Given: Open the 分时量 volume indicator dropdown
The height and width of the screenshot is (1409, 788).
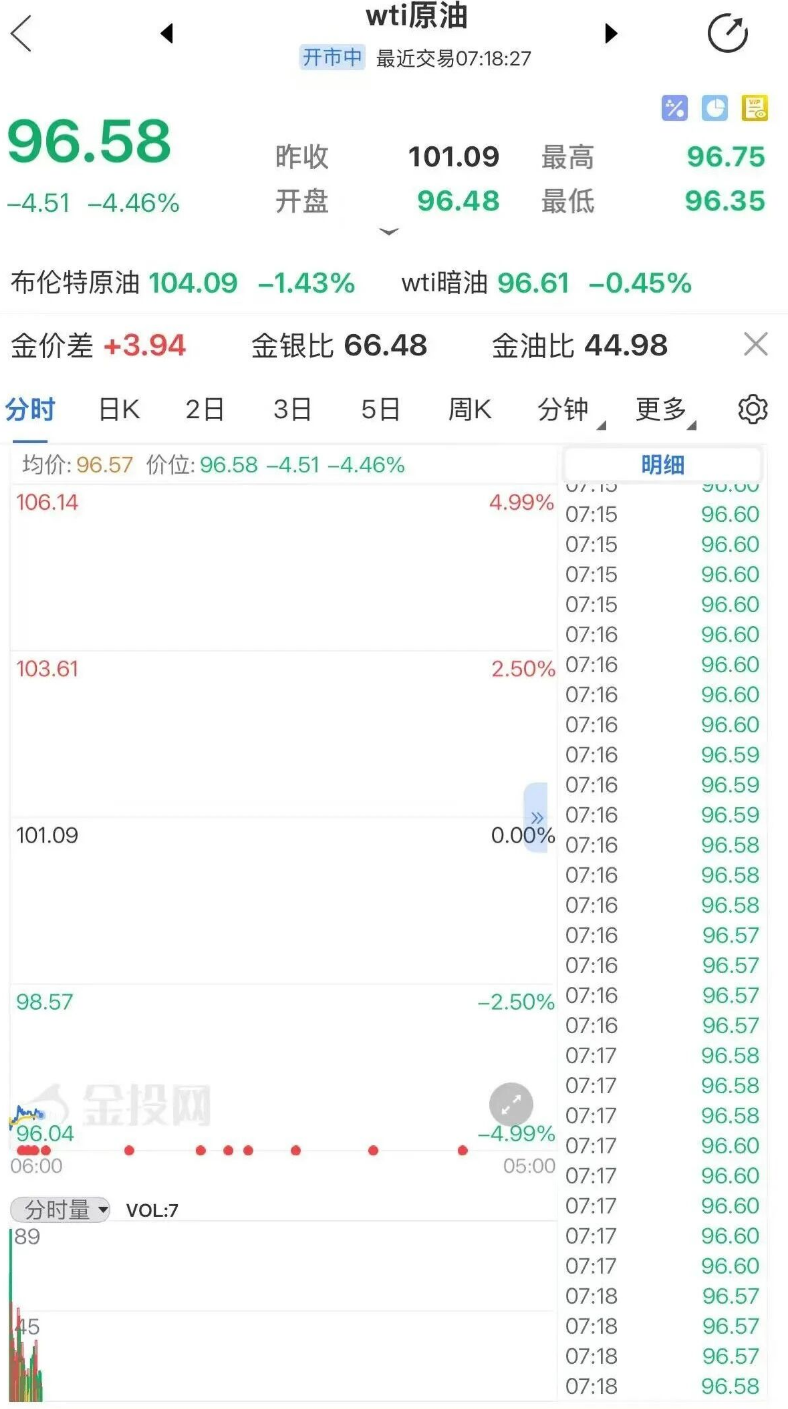Looking at the screenshot, I should point(60,1210).
